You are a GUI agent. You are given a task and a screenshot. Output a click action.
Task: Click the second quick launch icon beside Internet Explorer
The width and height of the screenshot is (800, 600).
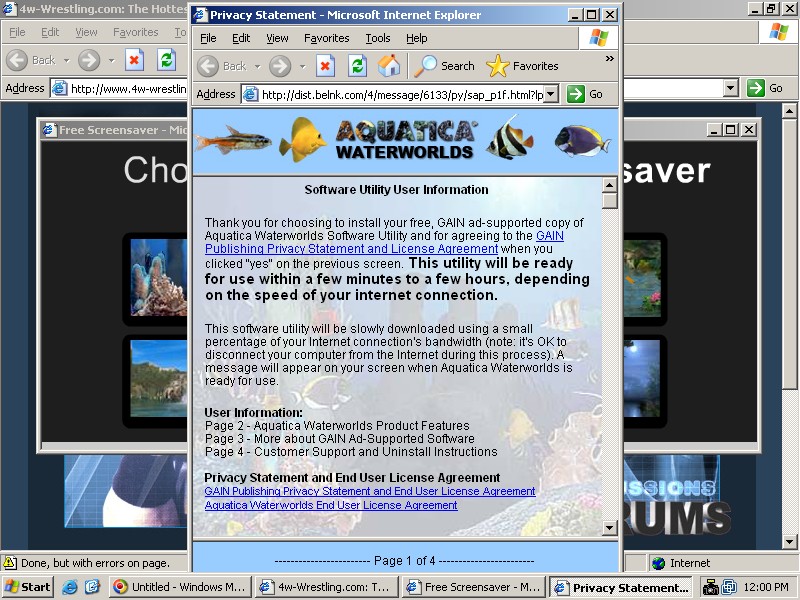pos(92,587)
